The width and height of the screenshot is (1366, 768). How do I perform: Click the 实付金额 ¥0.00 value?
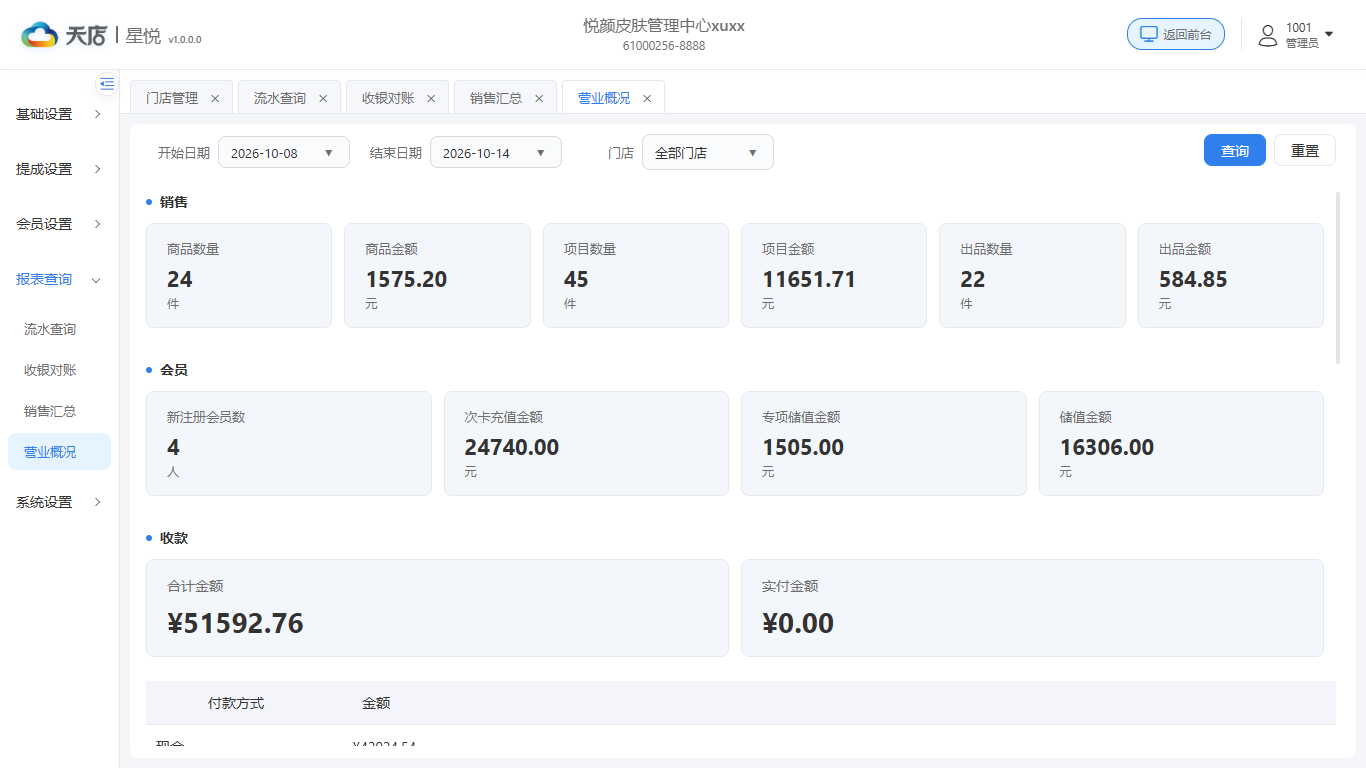pyautogui.click(x=798, y=623)
